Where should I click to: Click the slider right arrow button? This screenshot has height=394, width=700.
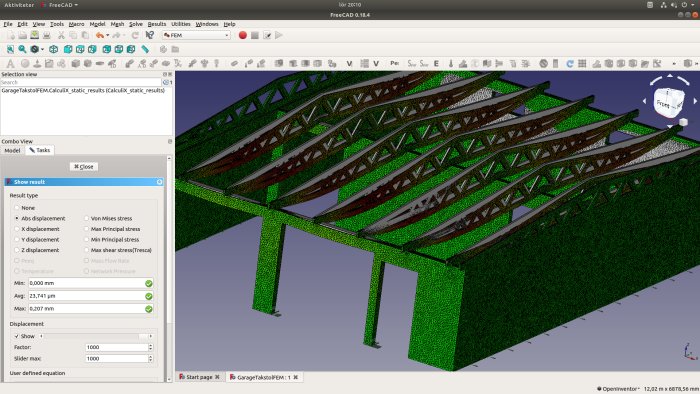[150, 336]
